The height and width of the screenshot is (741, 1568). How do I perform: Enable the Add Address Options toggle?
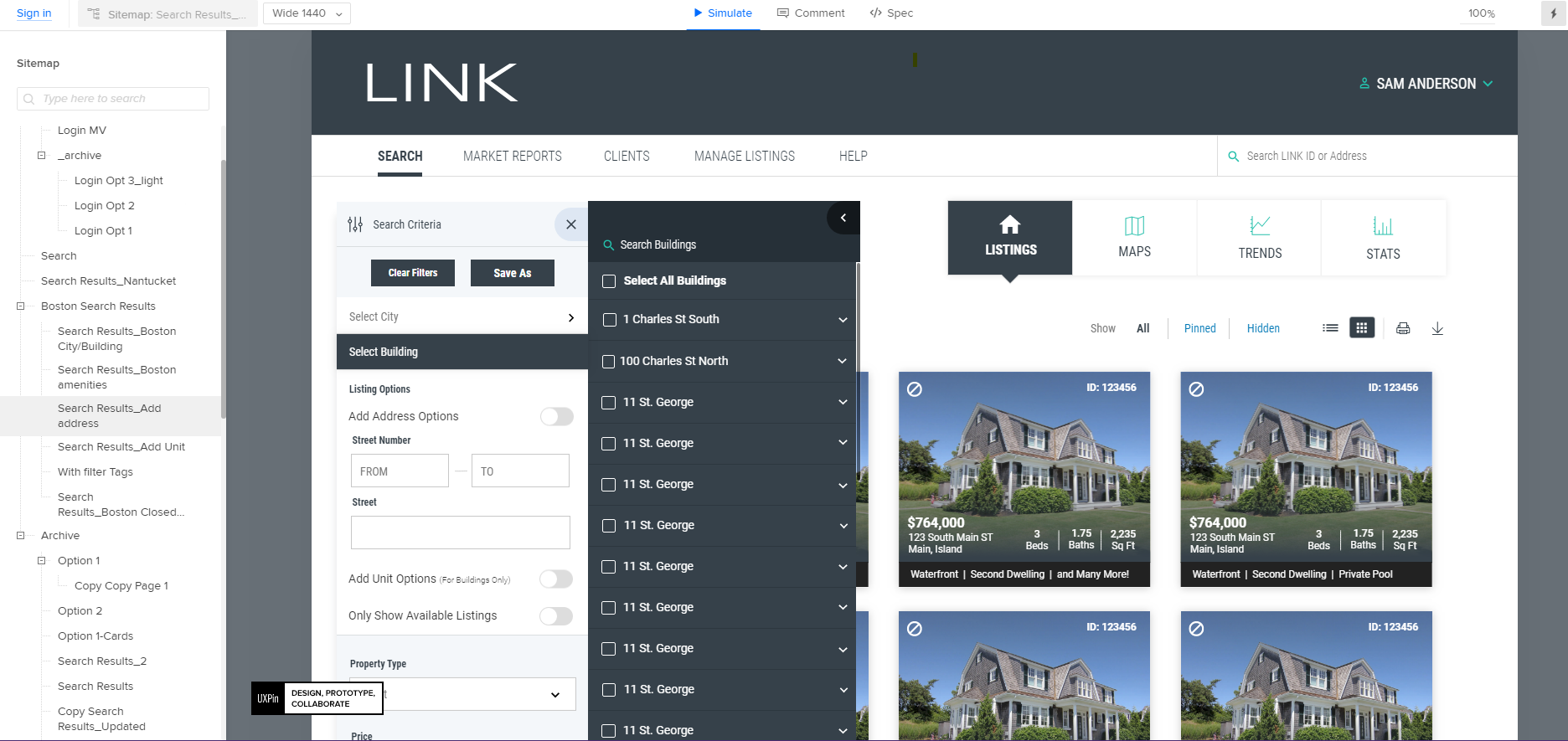point(556,417)
